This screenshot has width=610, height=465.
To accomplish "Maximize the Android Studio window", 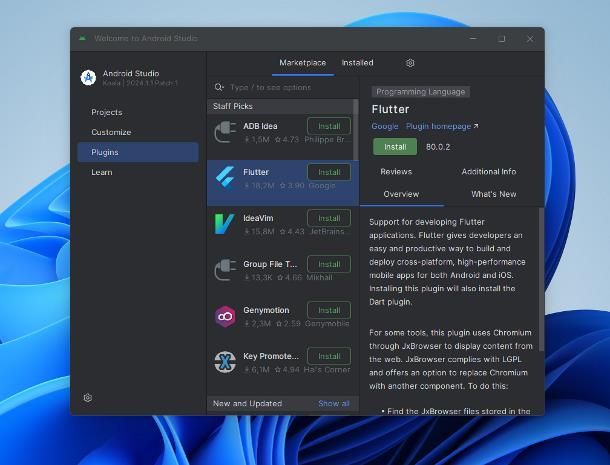I will pos(501,39).
